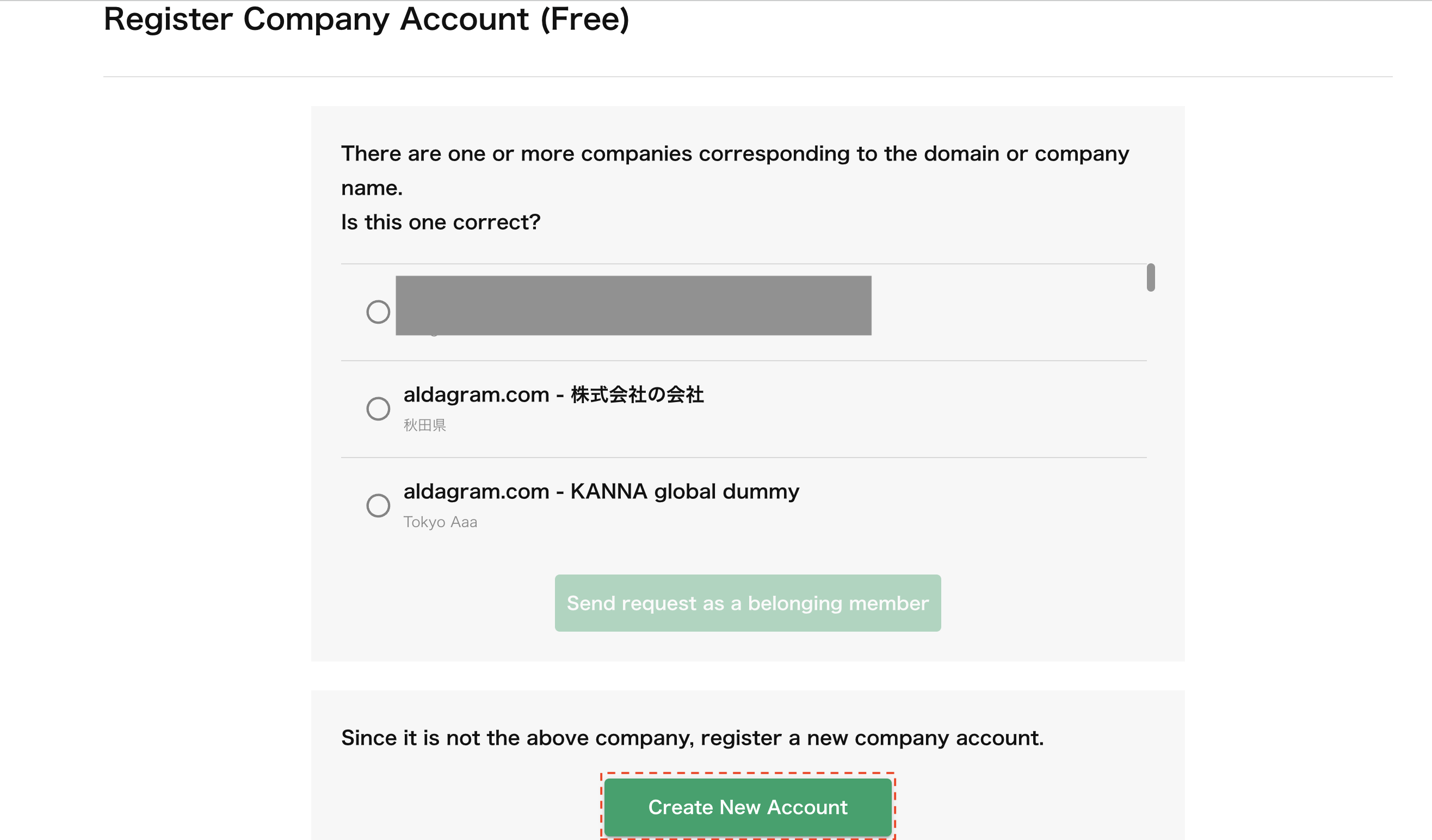
Task: Click "KANNA" in the third company entry
Action: tap(609, 492)
